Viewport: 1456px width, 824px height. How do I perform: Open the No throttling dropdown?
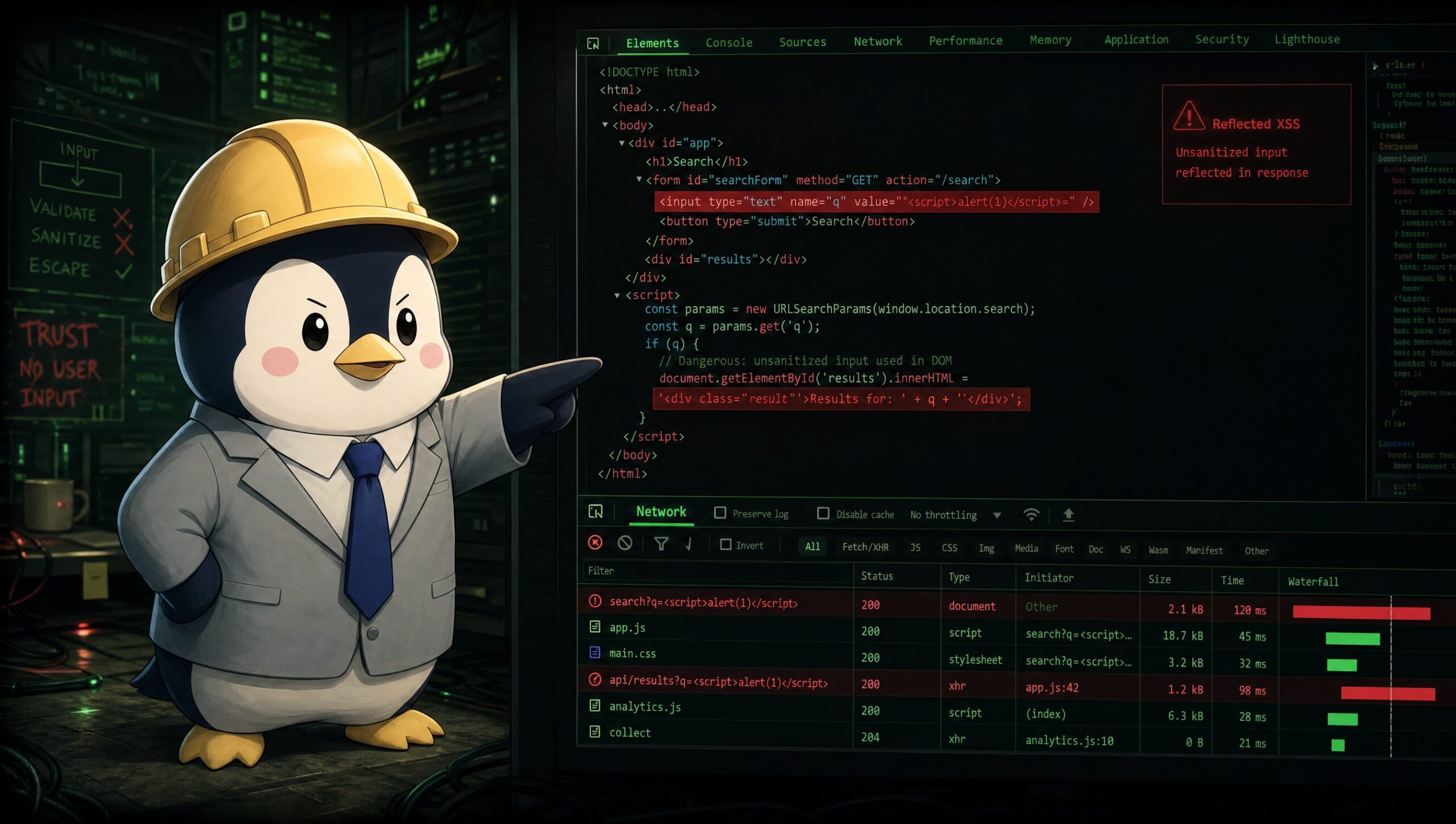955,515
